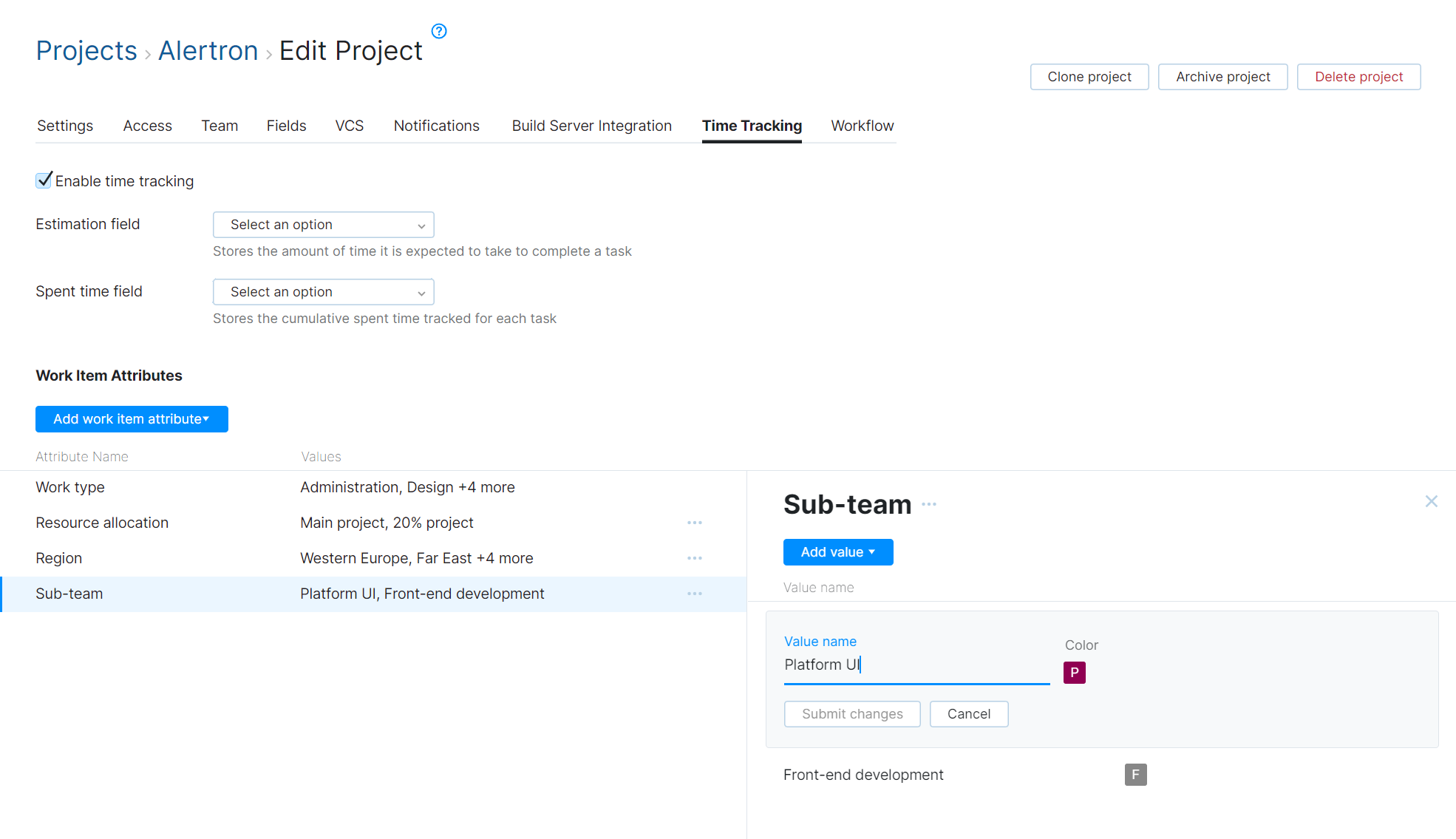Disable the Enable time tracking checkbox
The width and height of the screenshot is (1456, 839).
tap(44, 180)
